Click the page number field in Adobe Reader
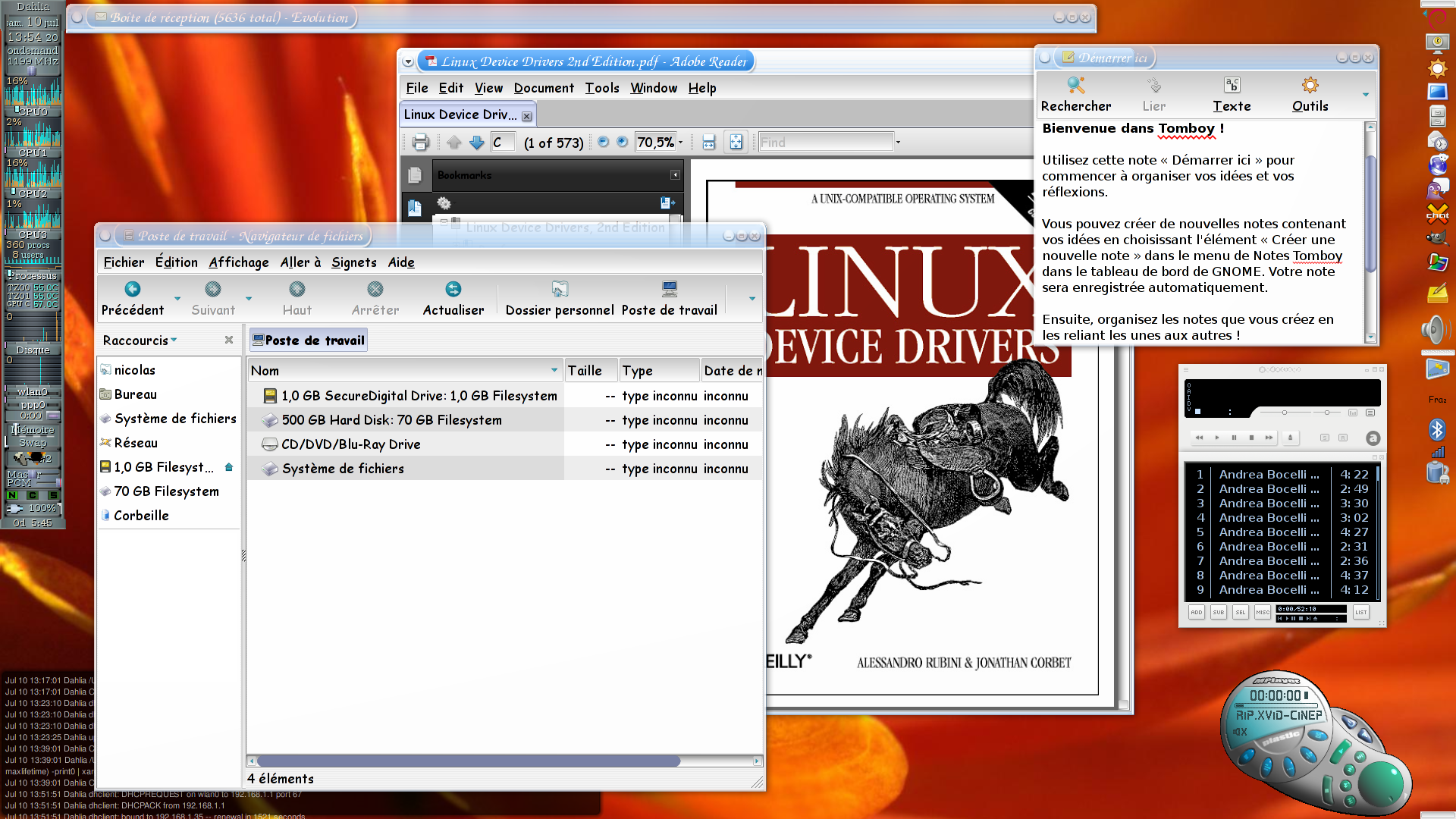 (503, 142)
